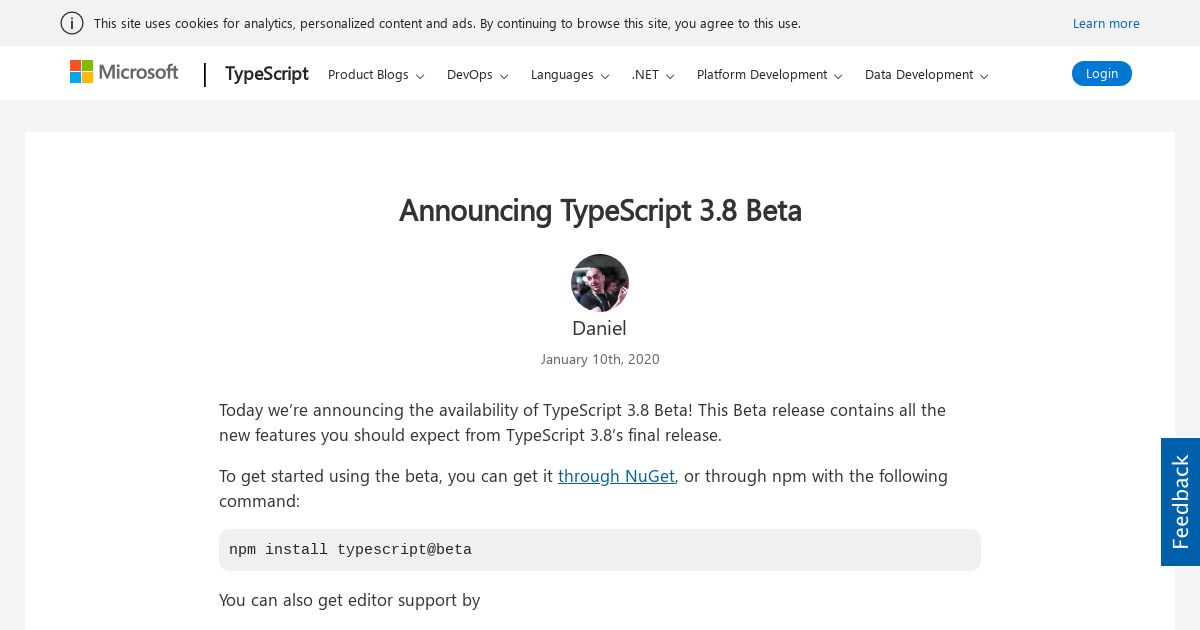Viewport: 1200px width, 630px height.
Task: Follow the through NuGet link
Action: coord(616,476)
